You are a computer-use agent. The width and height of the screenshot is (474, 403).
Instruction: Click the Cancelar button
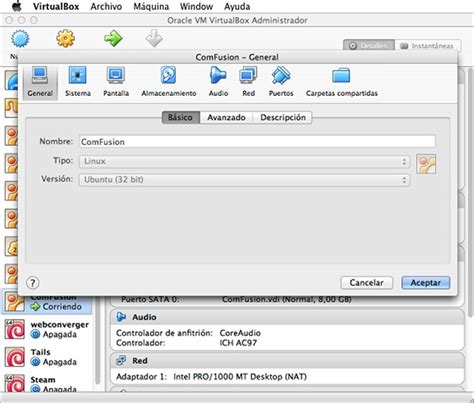tap(366, 283)
